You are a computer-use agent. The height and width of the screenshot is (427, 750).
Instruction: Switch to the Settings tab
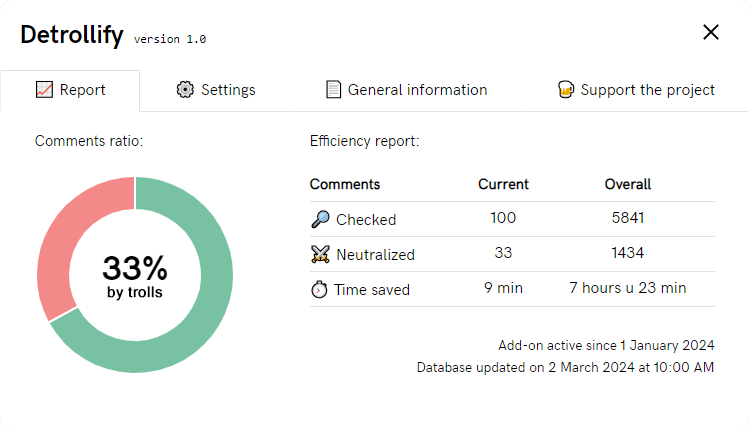[x=216, y=90]
